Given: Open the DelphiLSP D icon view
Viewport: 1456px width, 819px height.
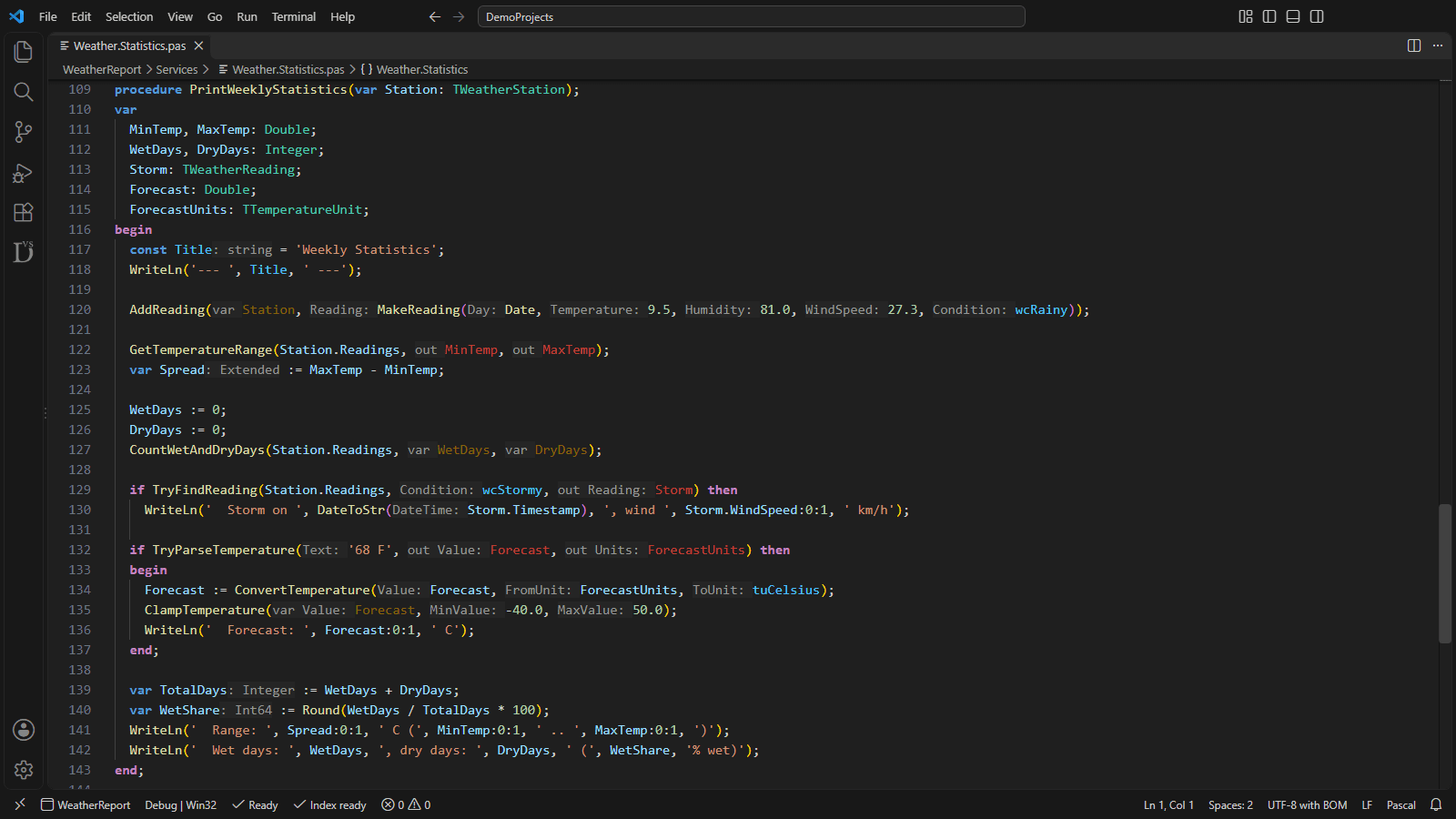Looking at the screenshot, I should [24, 252].
